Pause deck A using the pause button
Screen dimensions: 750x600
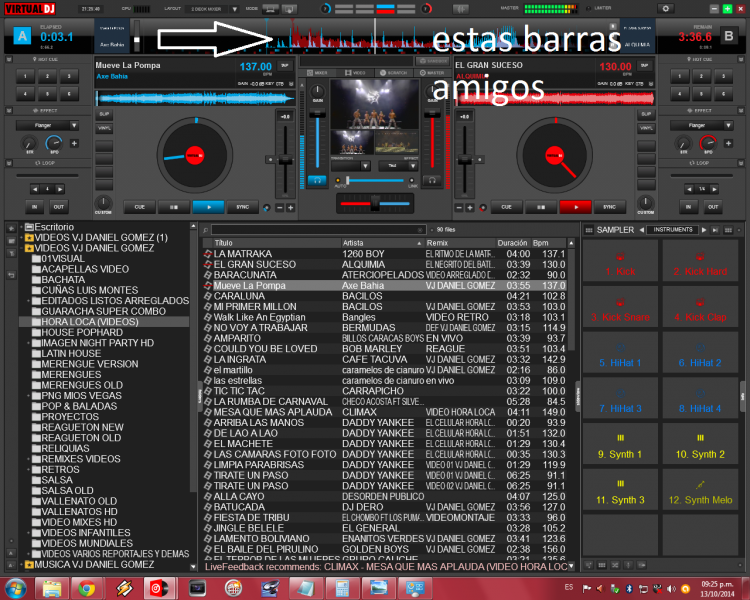click(174, 207)
